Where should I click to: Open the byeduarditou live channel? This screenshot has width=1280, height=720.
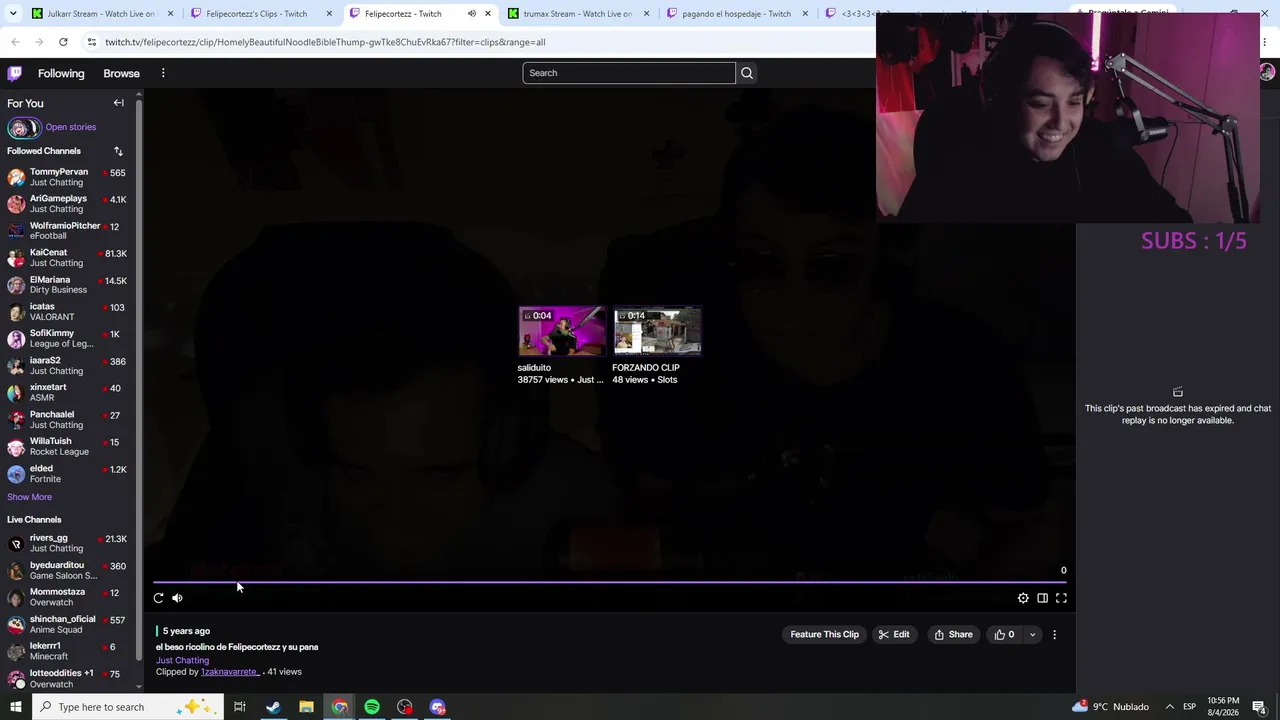pyautogui.click(x=66, y=570)
